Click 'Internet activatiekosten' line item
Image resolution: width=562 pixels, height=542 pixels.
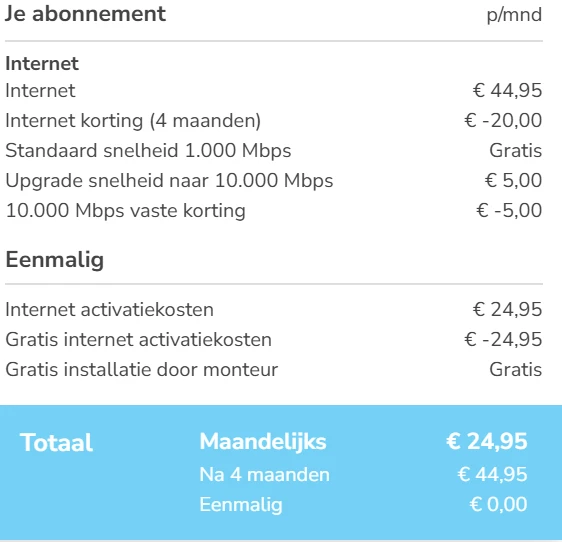pyautogui.click(x=110, y=310)
